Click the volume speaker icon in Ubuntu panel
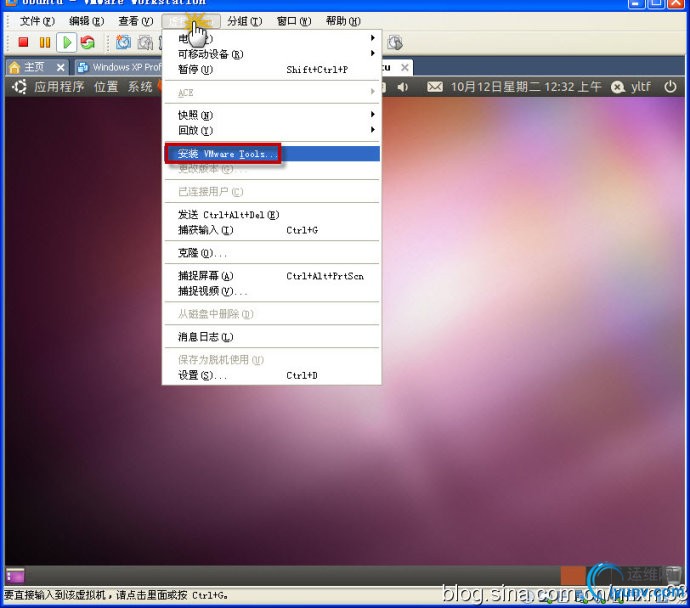 [402, 87]
